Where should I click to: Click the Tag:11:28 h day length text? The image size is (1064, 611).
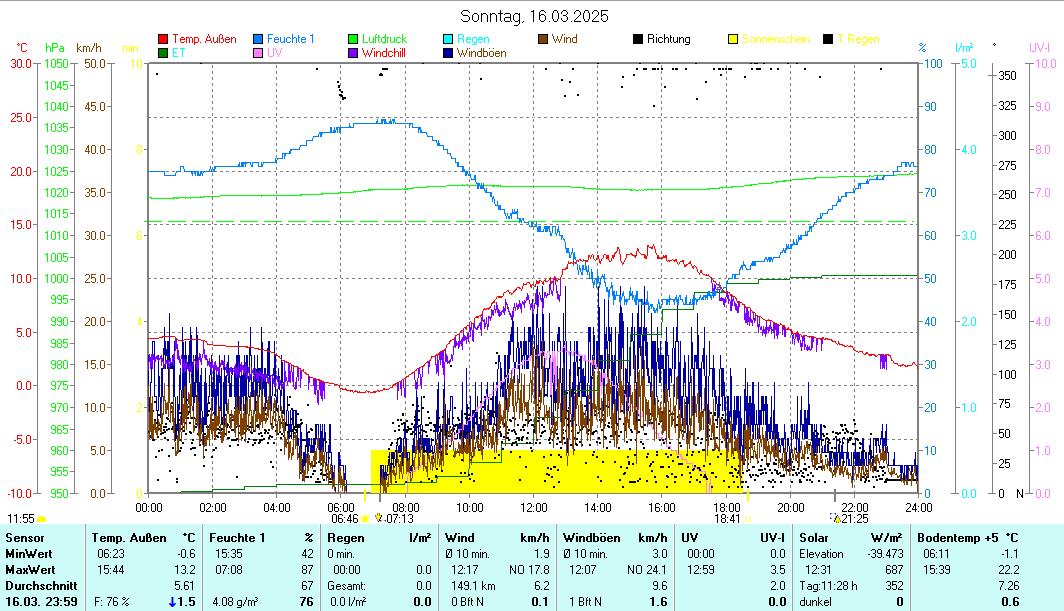tap(828, 586)
